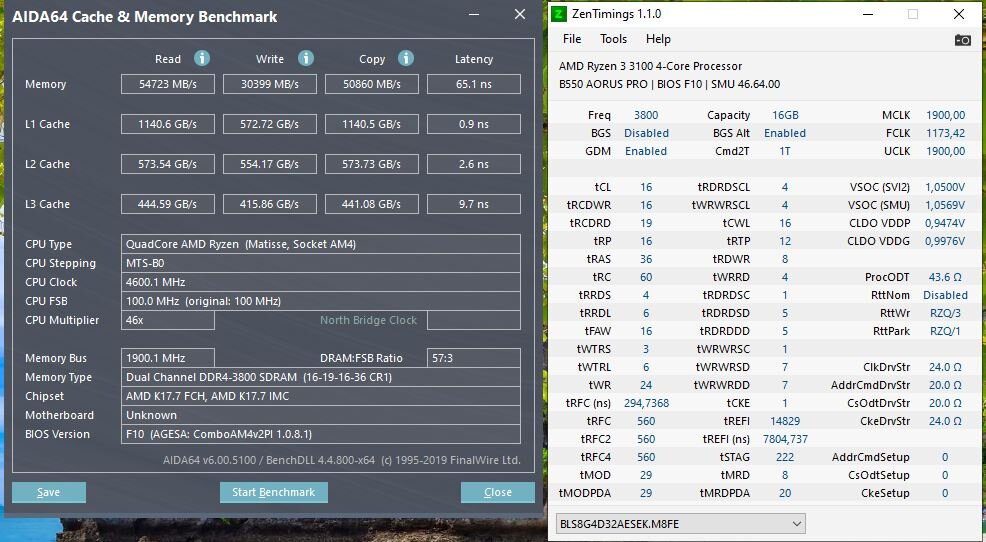Close the ZenTimings window
The height and width of the screenshot is (542, 986).
958,14
